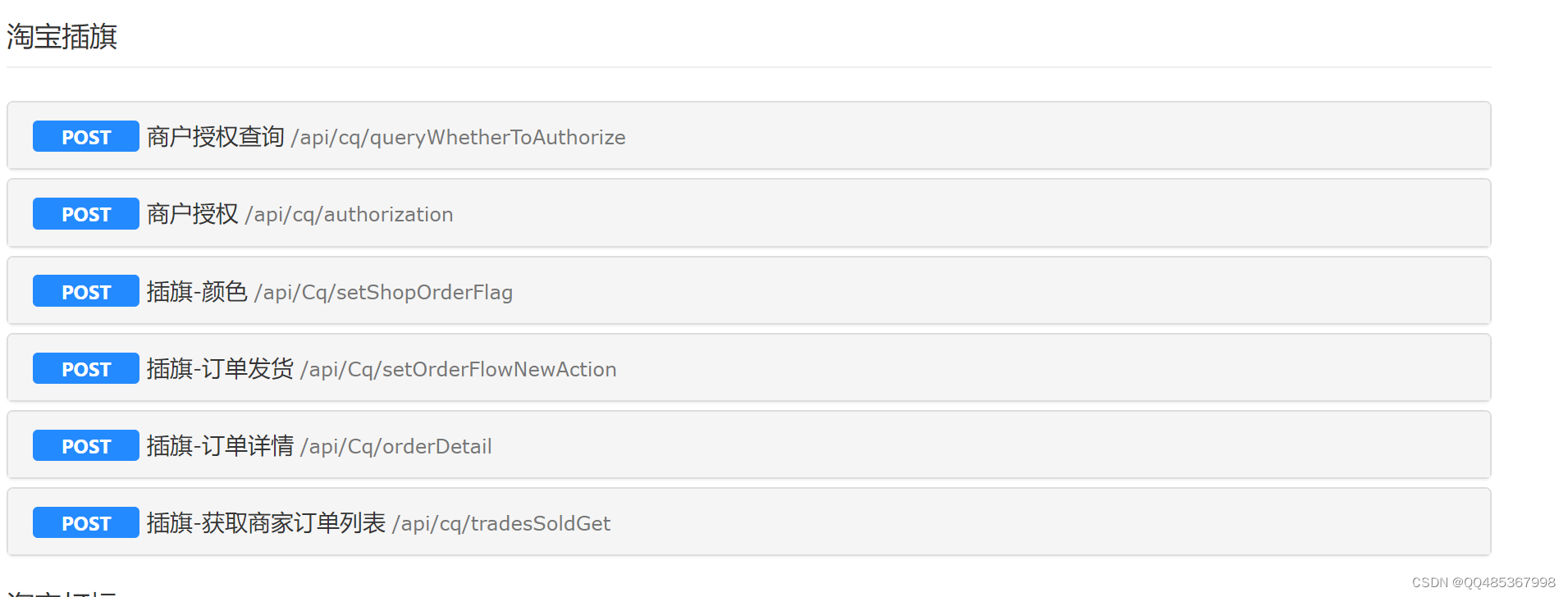Expand the 插旗-订单详情 endpoint title

(x=220, y=446)
